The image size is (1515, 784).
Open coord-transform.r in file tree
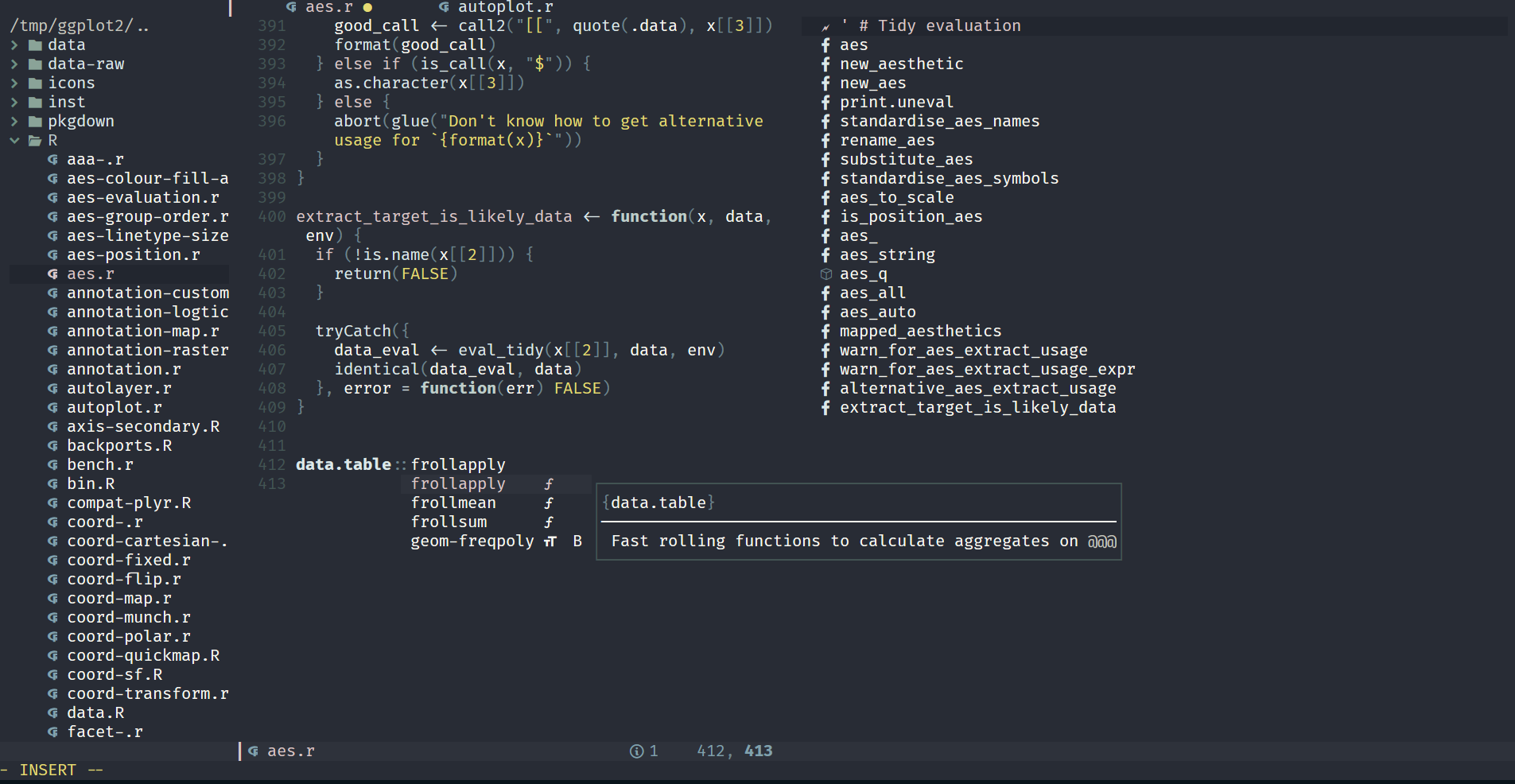pos(148,694)
